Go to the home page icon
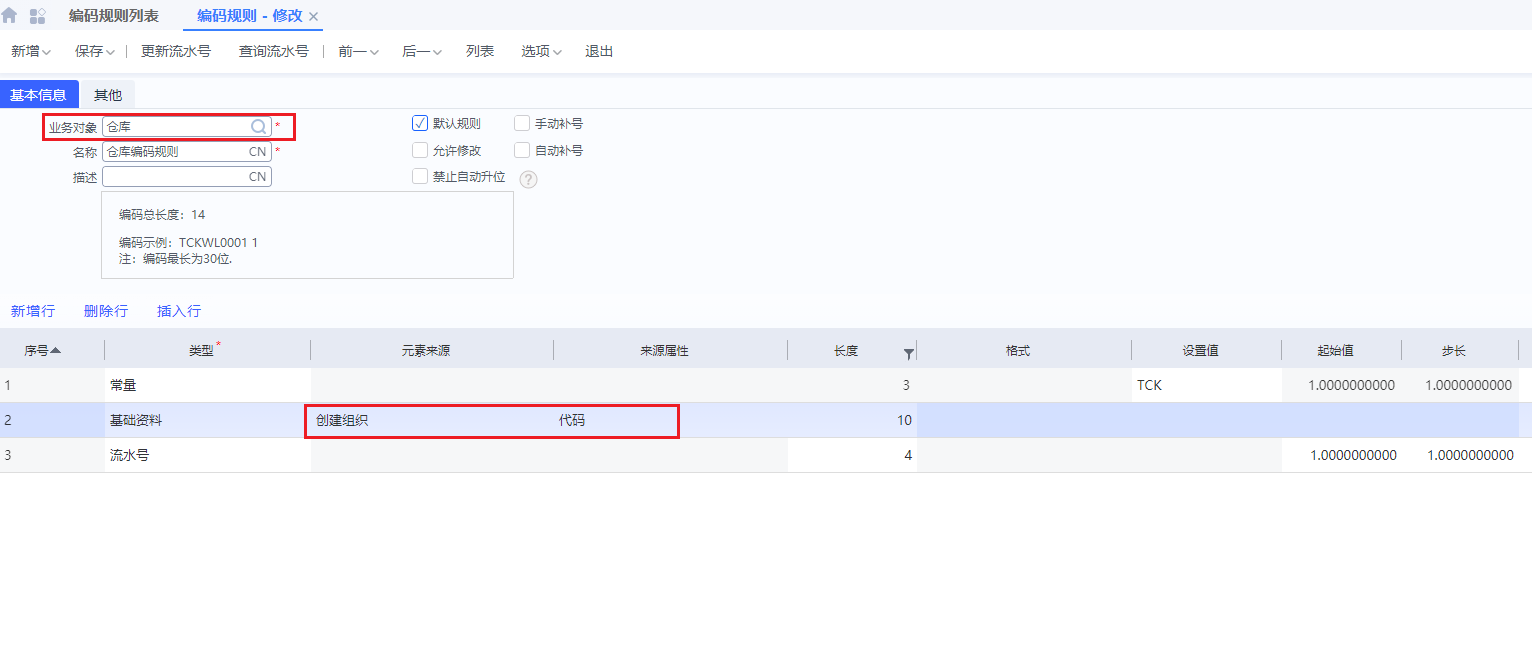 click(x=10, y=16)
